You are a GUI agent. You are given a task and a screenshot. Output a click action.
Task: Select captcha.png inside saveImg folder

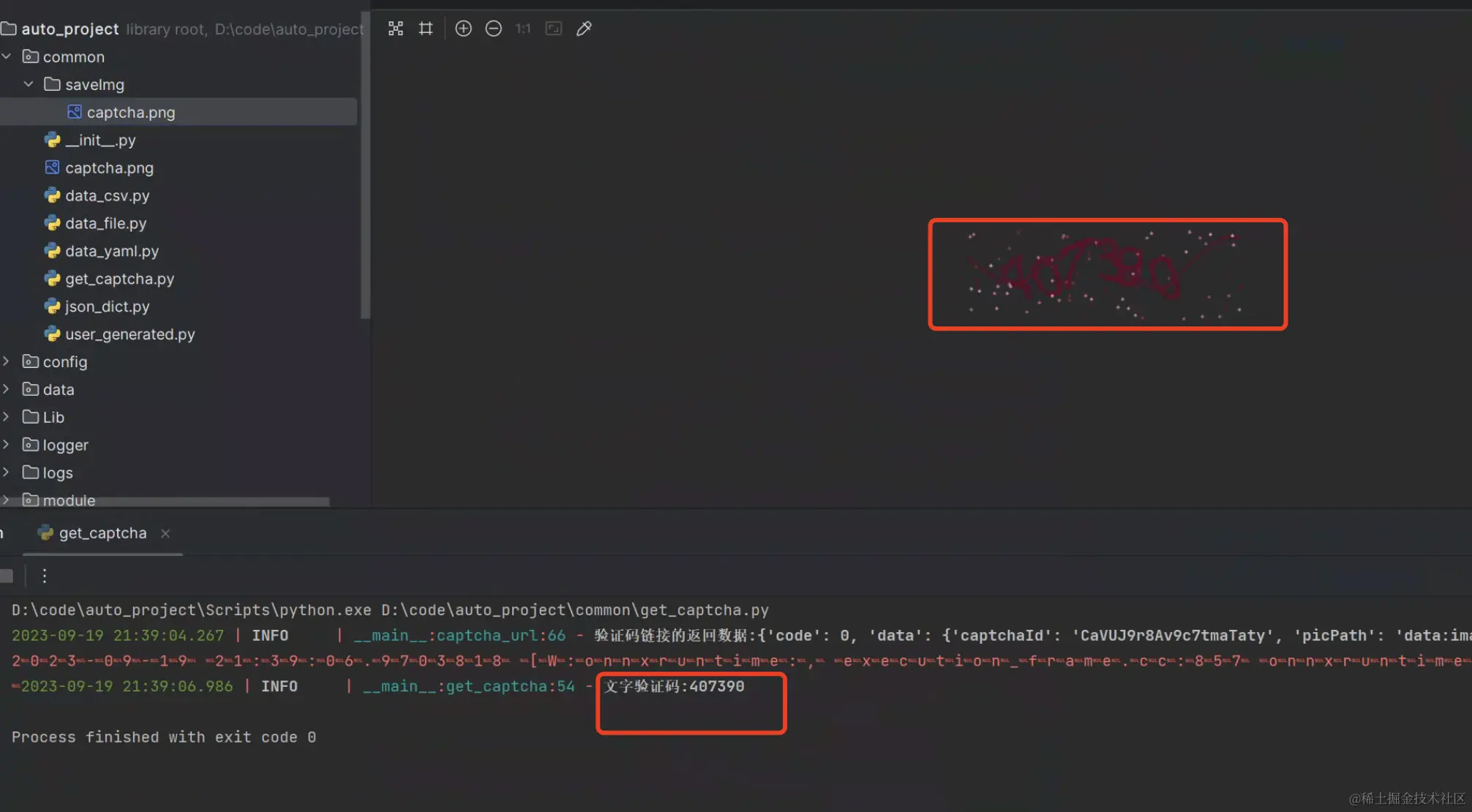[130, 112]
